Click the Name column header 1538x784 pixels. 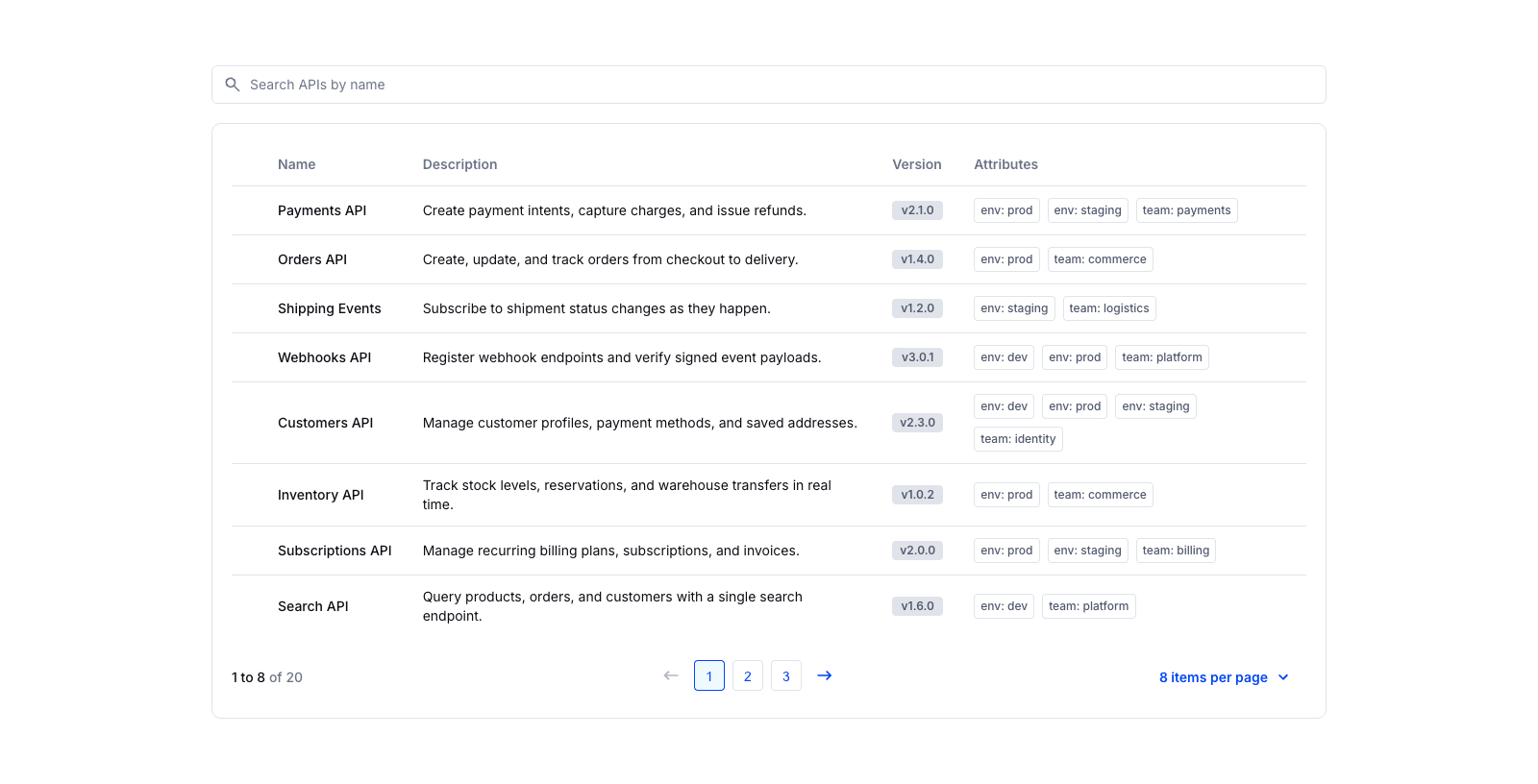coord(297,164)
